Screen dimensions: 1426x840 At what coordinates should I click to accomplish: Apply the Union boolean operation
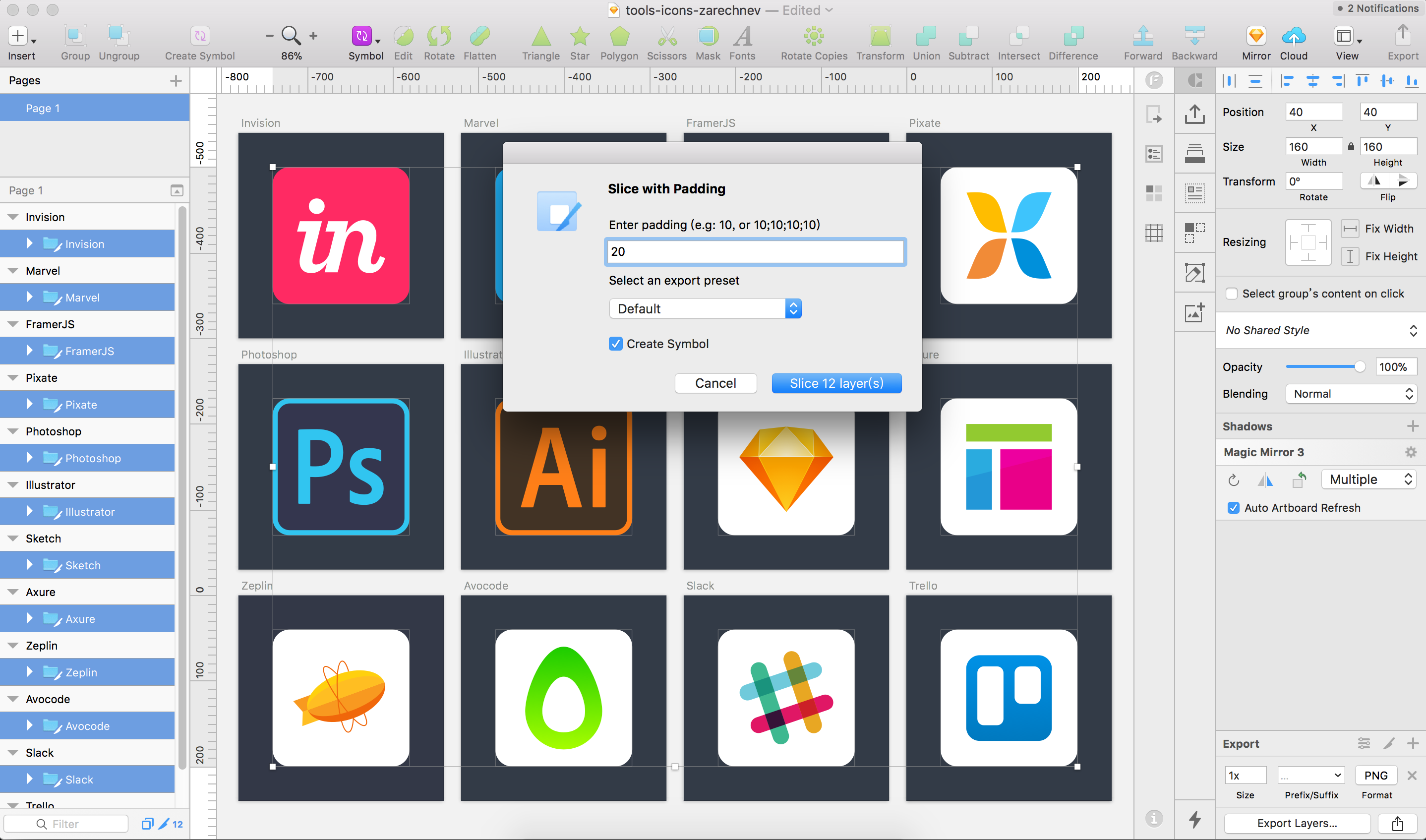926,36
